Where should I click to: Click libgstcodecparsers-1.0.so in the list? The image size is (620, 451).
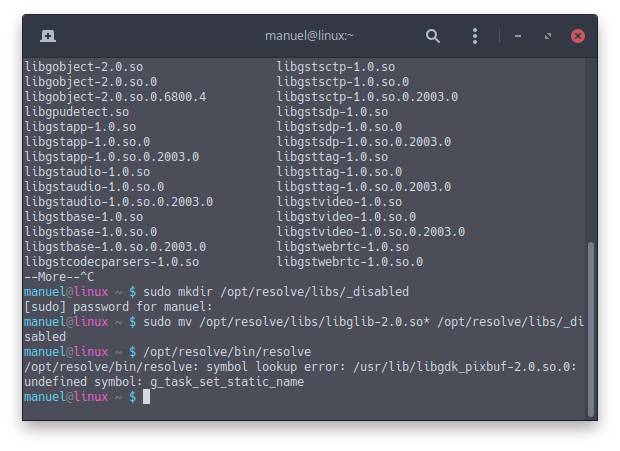coord(112,262)
